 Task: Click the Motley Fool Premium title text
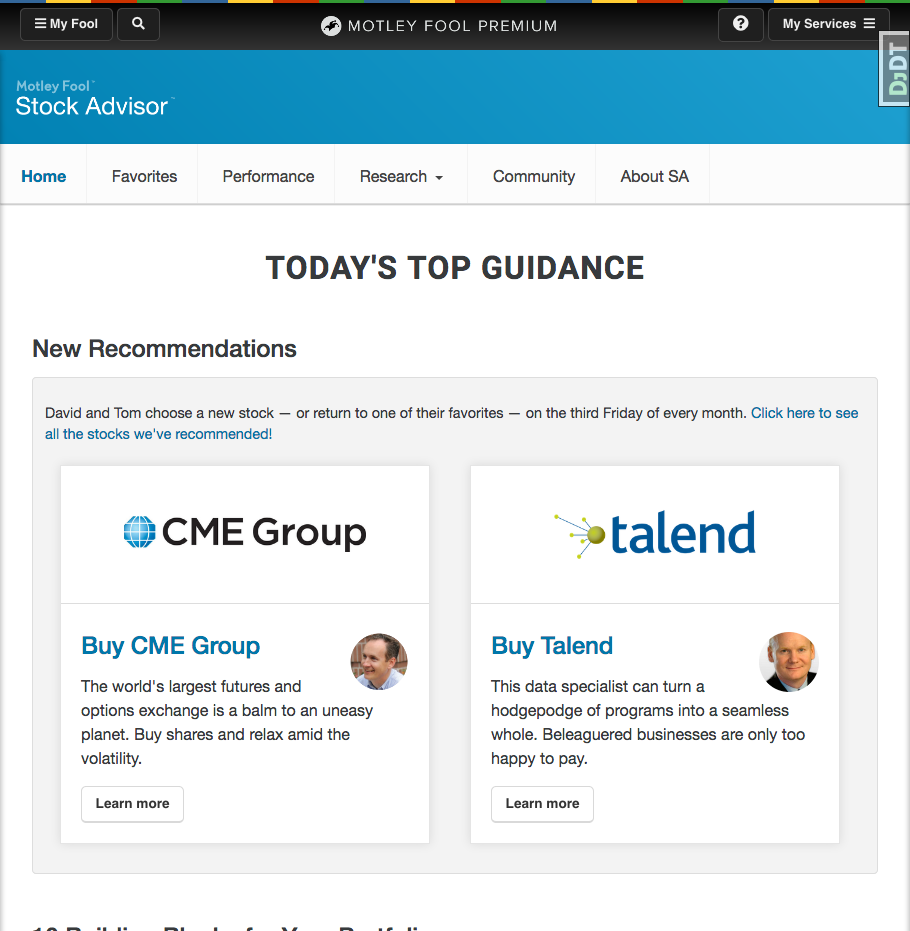[452, 26]
